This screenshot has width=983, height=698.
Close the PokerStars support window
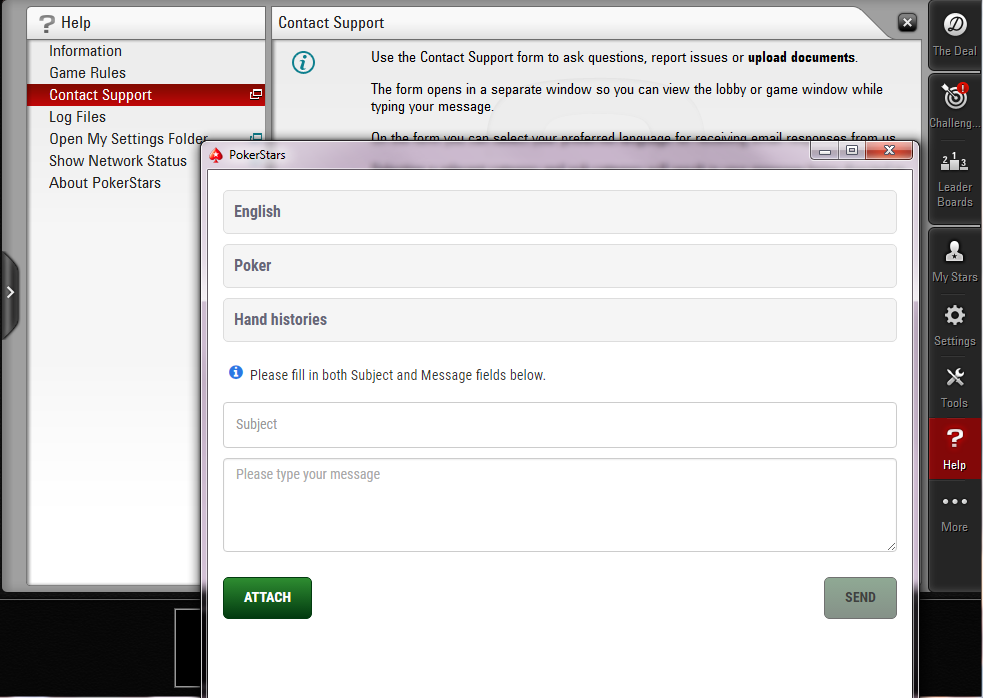889,151
